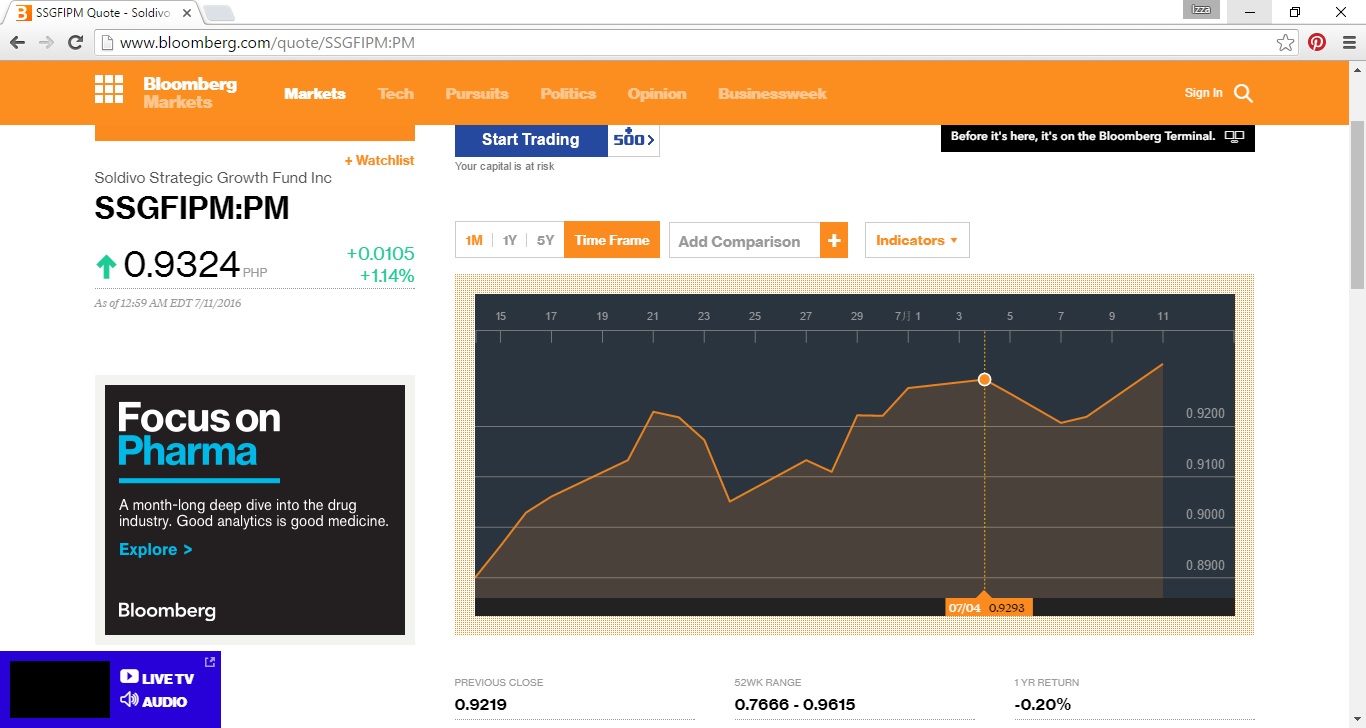Open the Businessweek section
Screen dimensions: 1366x728
pos(772,93)
